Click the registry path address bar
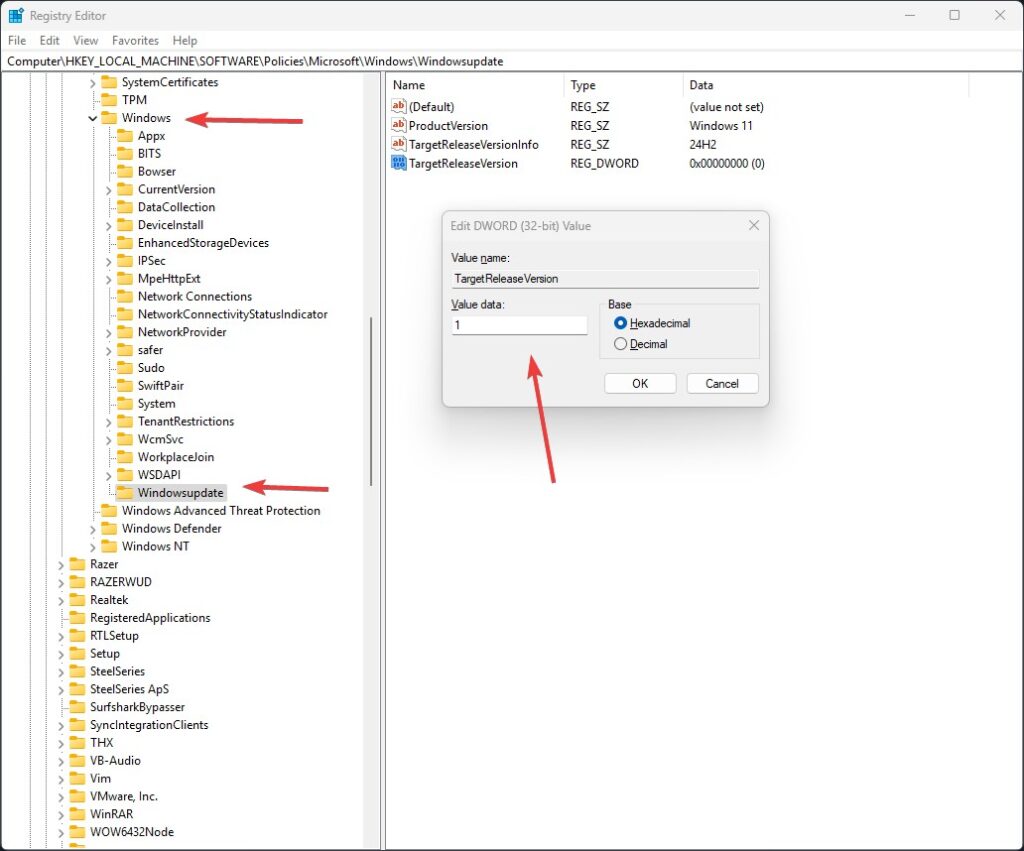 coord(512,61)
